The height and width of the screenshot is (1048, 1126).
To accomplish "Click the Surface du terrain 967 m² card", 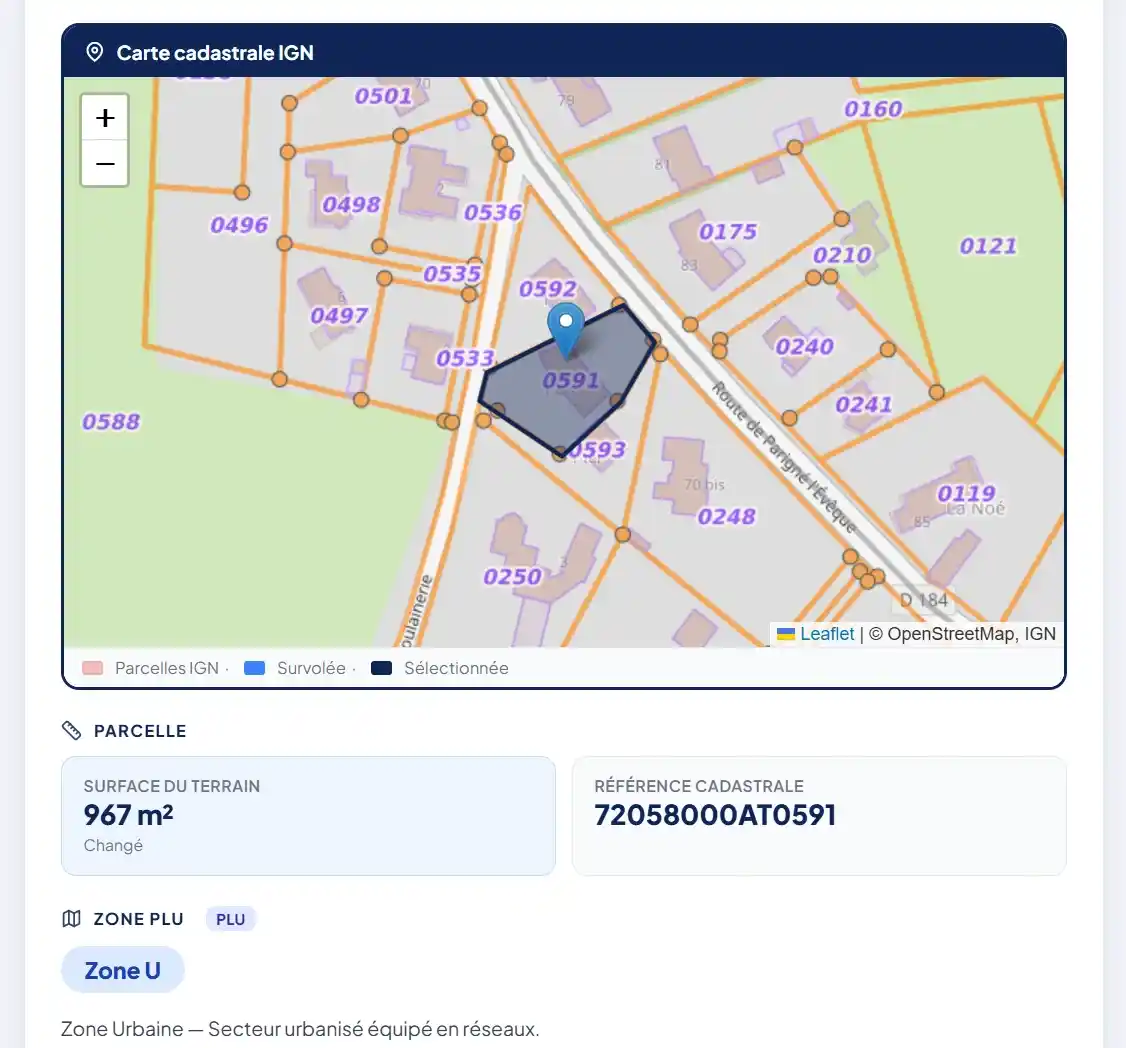I will click(x=309, y=816).
